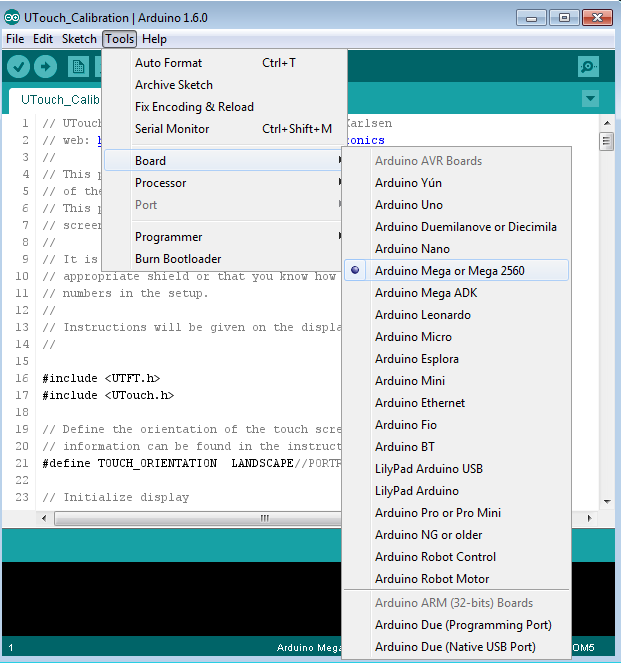Choose Arduino NG or older
The height and width of the screenshot is (663, 621).
coord(457,534)
